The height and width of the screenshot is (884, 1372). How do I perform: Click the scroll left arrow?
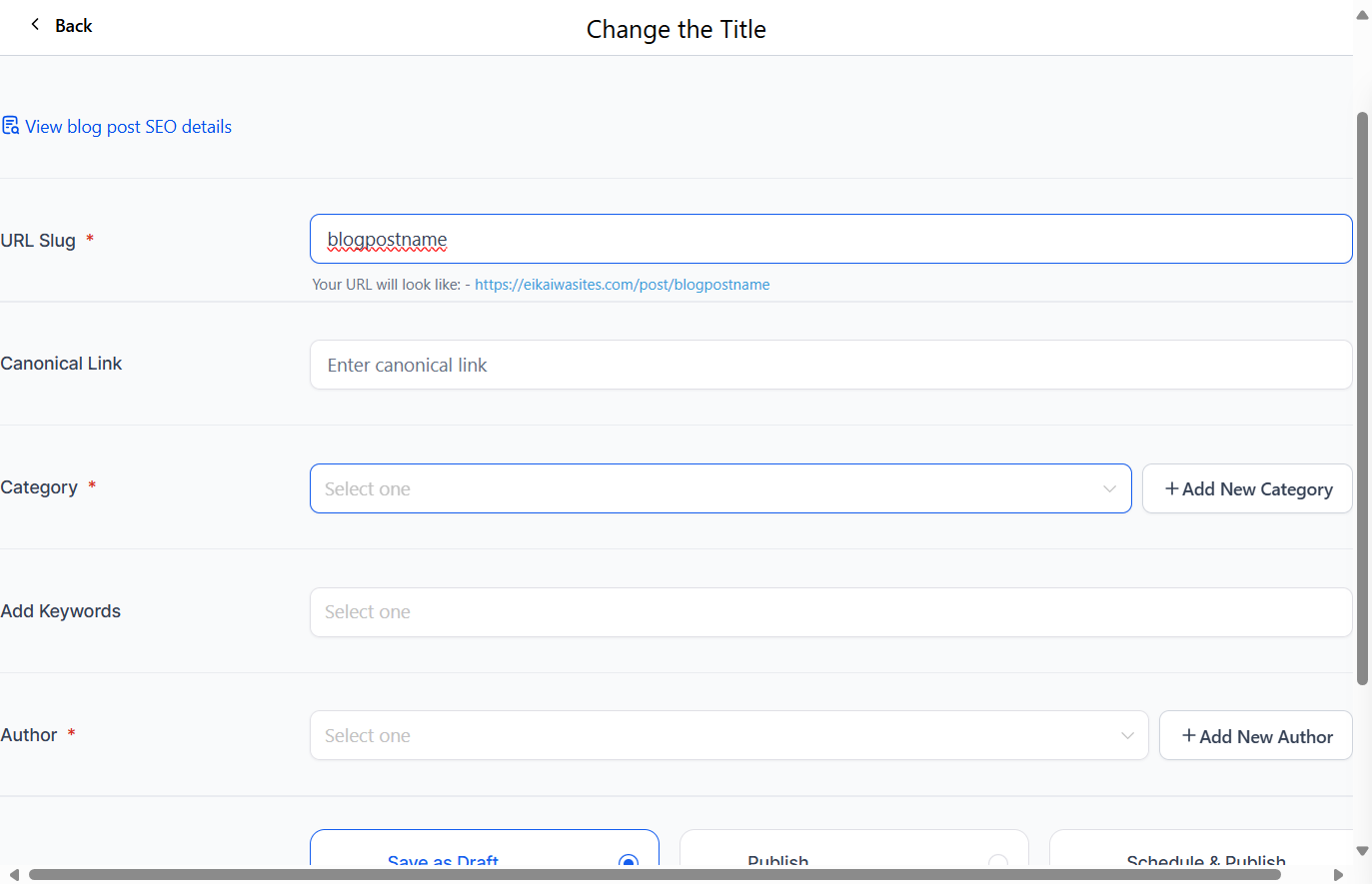[14, 875]
